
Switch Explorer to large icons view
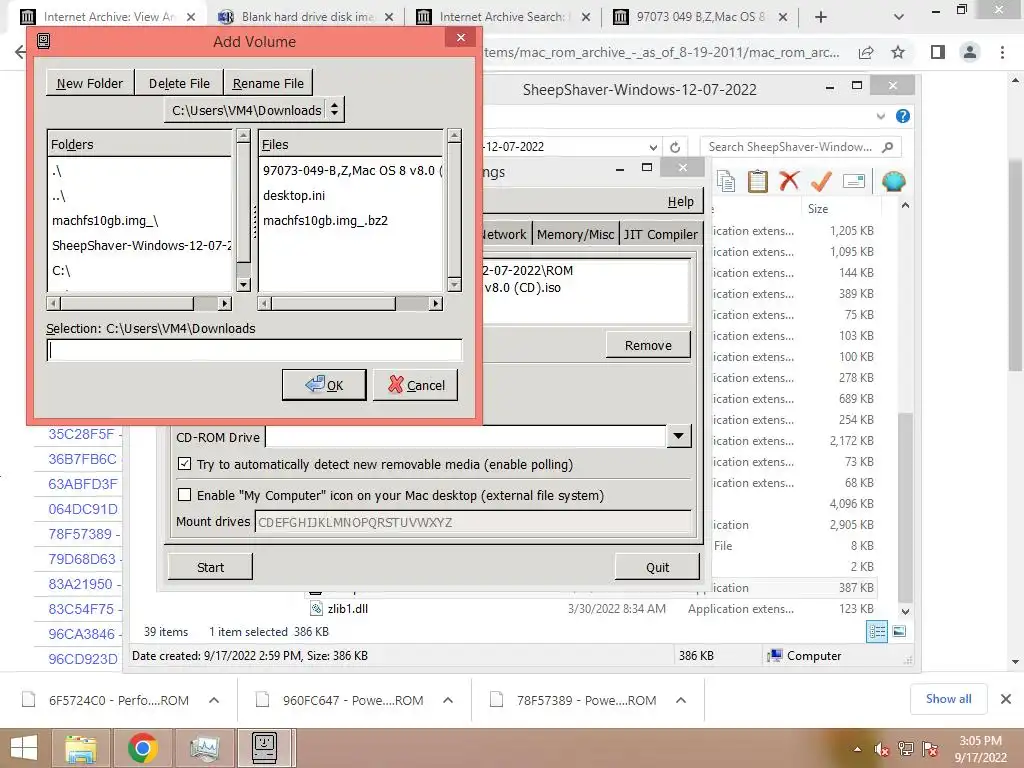[899, 631]
